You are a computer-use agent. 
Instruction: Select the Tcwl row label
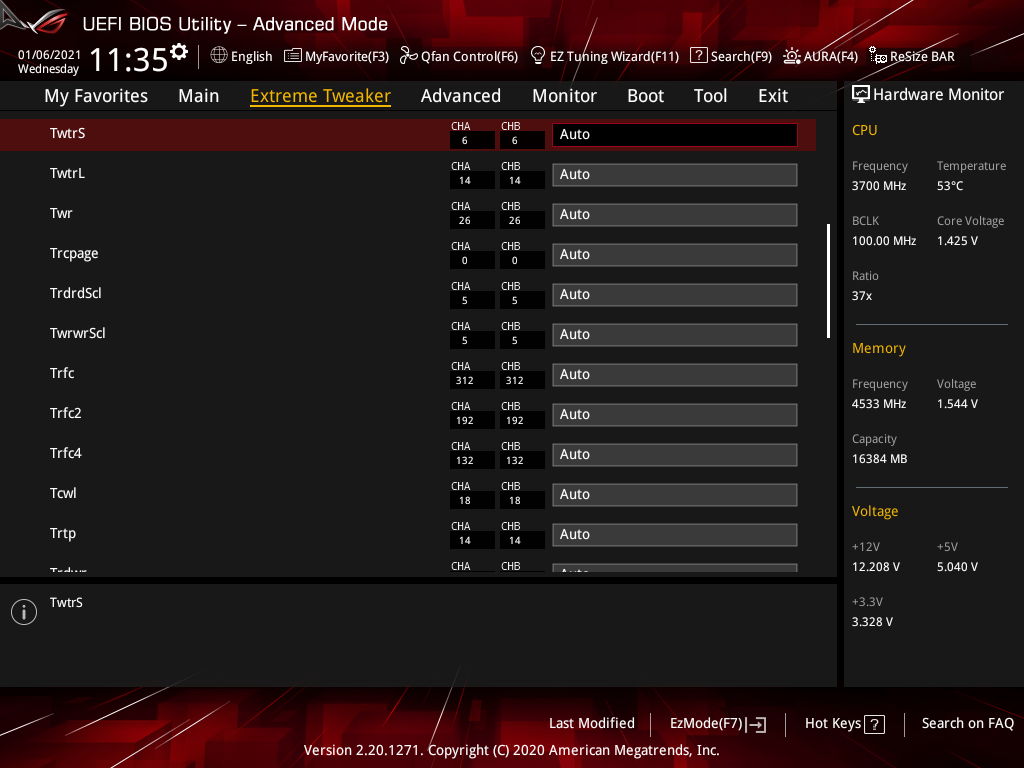pos(63,493)
